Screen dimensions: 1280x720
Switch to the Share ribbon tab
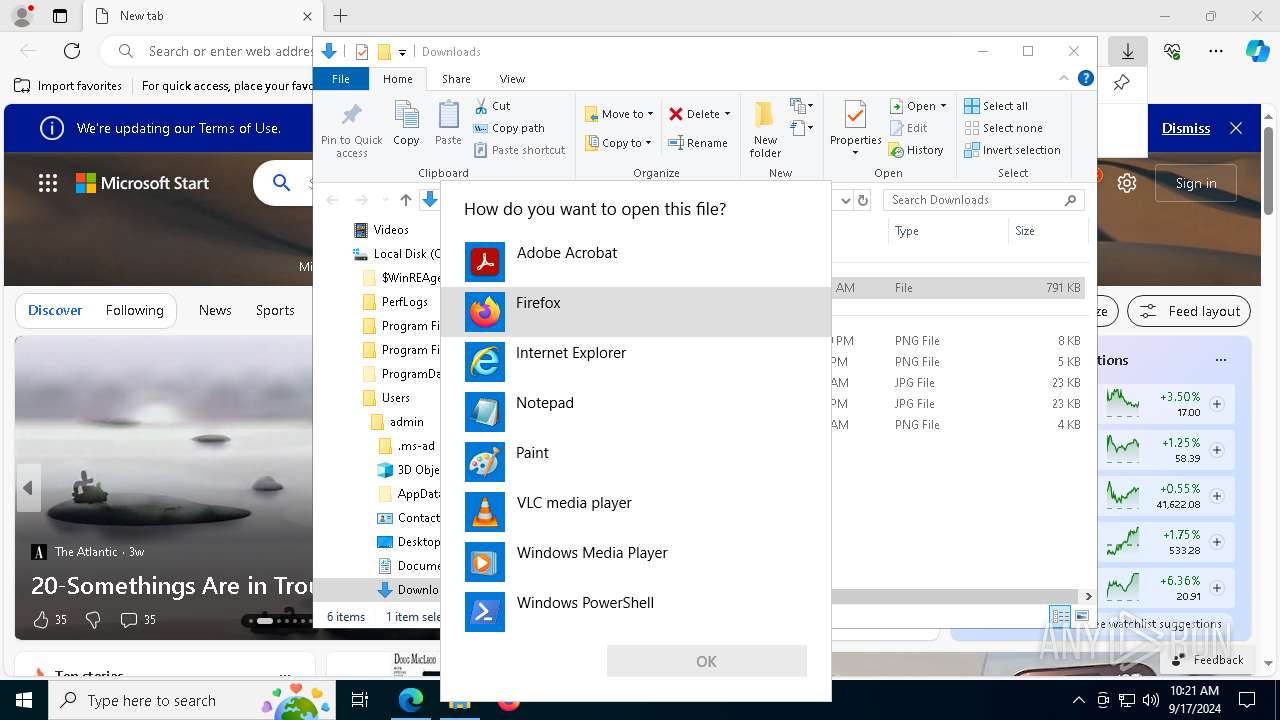point(456,79)
